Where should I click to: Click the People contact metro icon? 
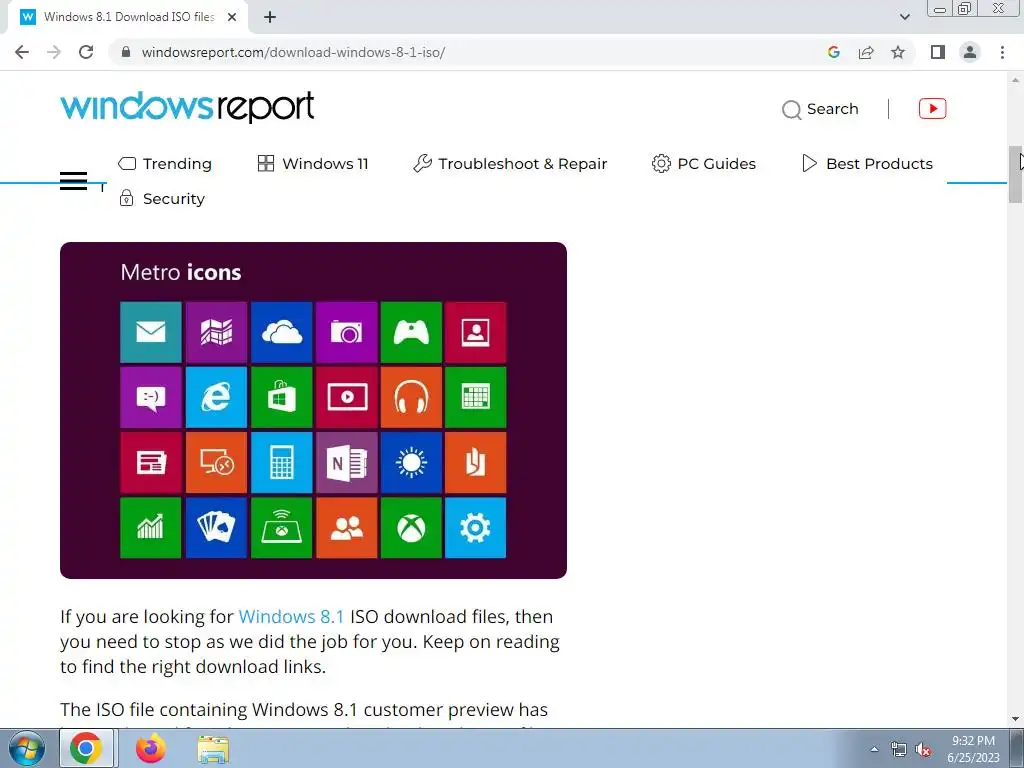click(475, 332)
